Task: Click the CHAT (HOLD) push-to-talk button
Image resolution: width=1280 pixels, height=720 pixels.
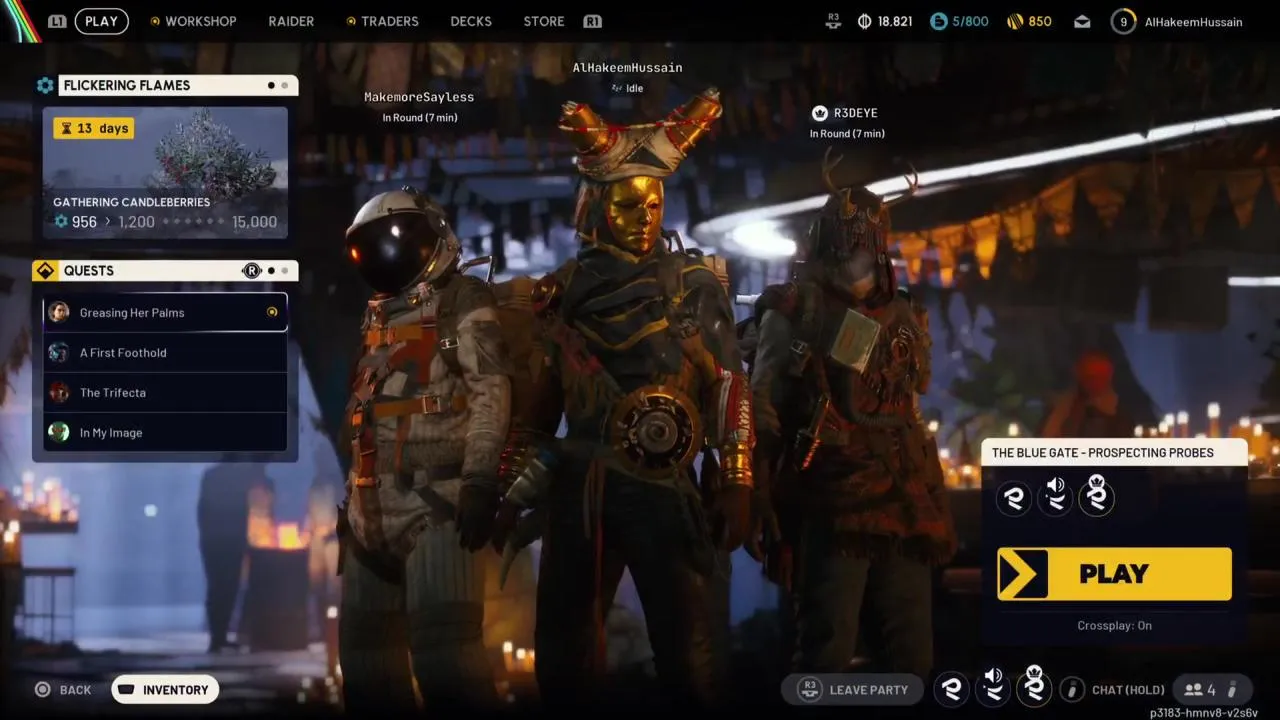Action: pyautogui.click(x=1112, y=689)
